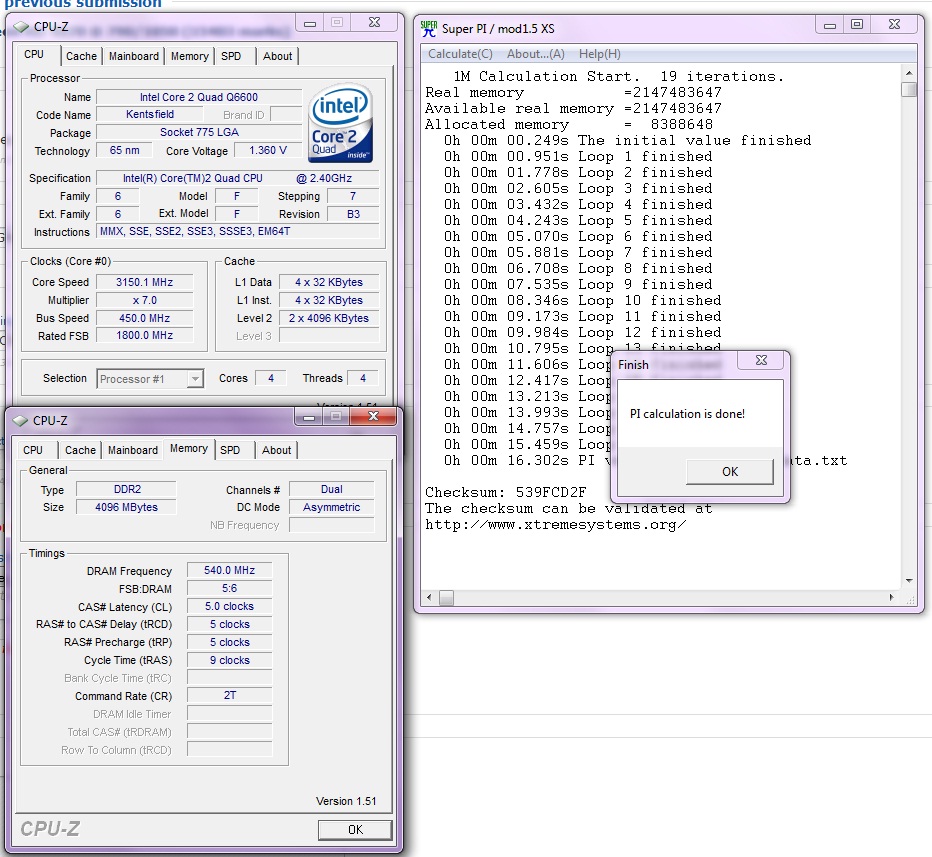Open SPD tab in front CPU-Z window
The height and width of the screenshot is (857, 932).
pyautogui.click(x=230, y=450)
